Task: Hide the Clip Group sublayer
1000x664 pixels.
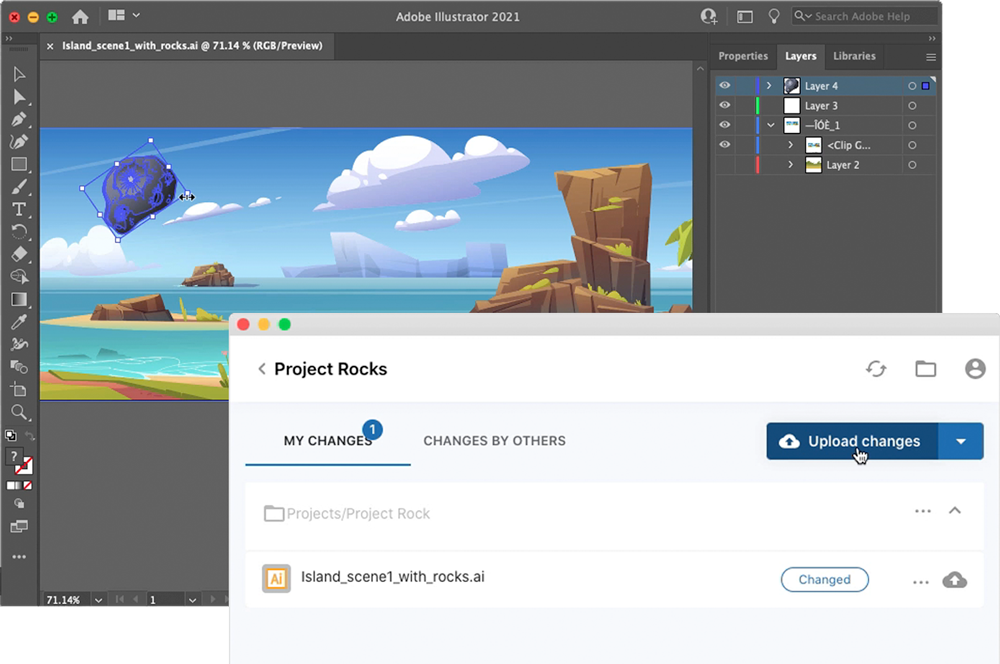Action: tap(725, 145)
